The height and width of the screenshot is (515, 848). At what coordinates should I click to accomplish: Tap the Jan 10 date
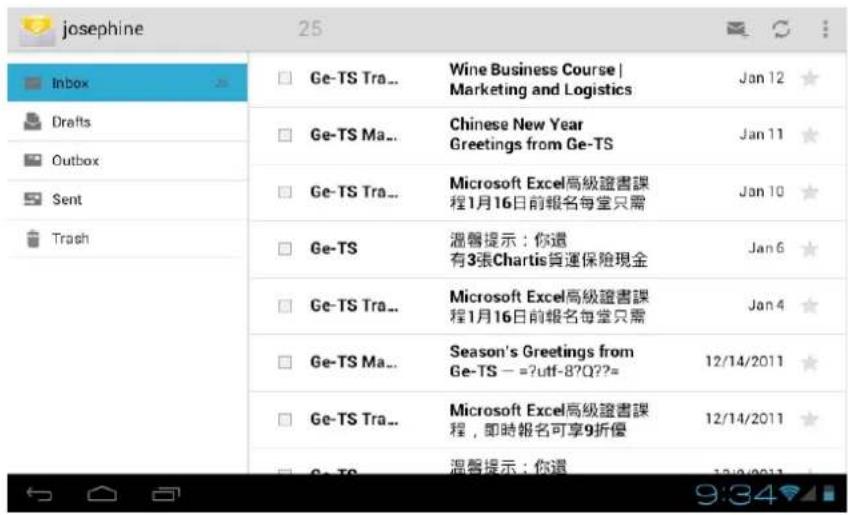tap(761, 192)
